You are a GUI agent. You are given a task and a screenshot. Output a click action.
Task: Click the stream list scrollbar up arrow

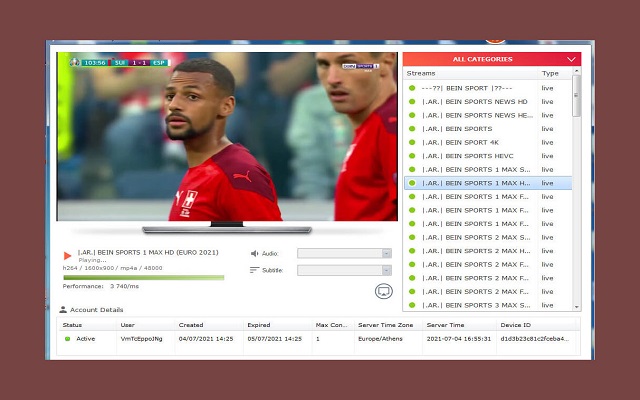coord(577,71)
